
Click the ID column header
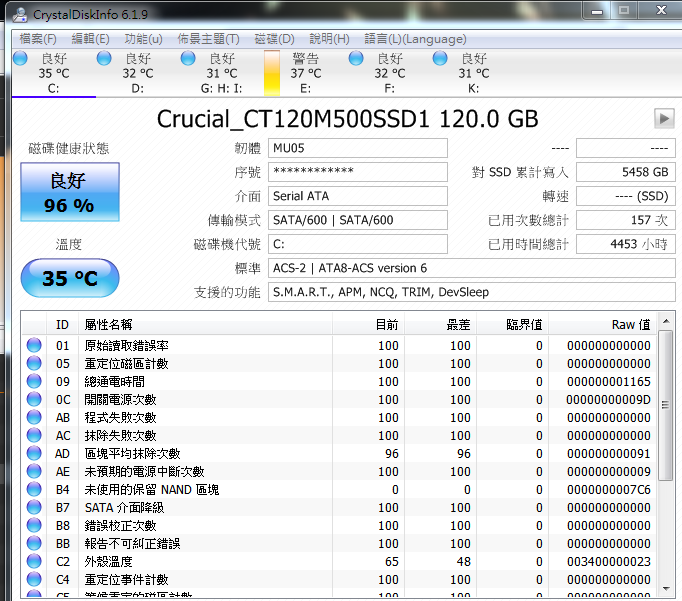click(62, 324)
